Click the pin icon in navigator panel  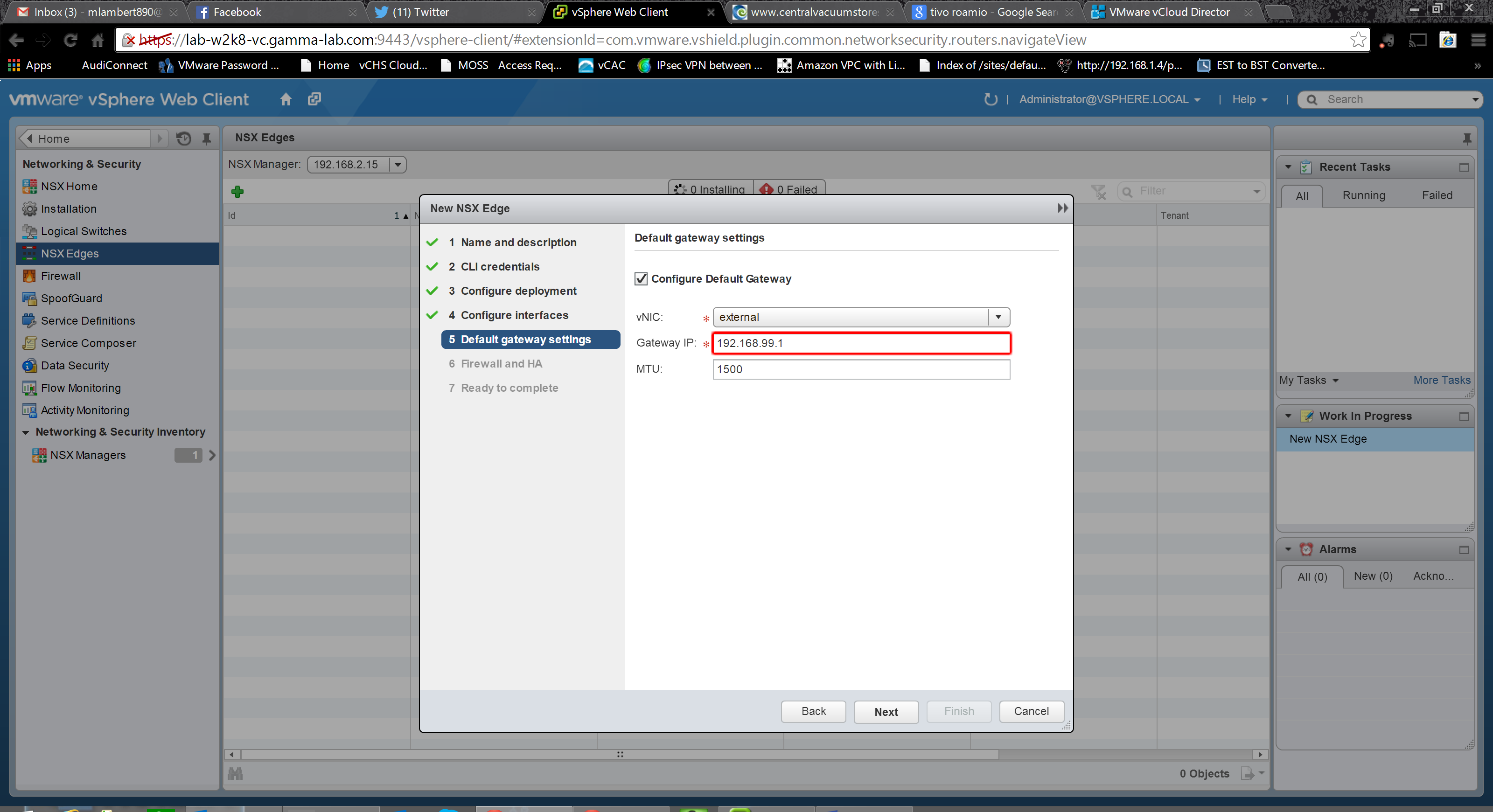[x=206, y=139]
